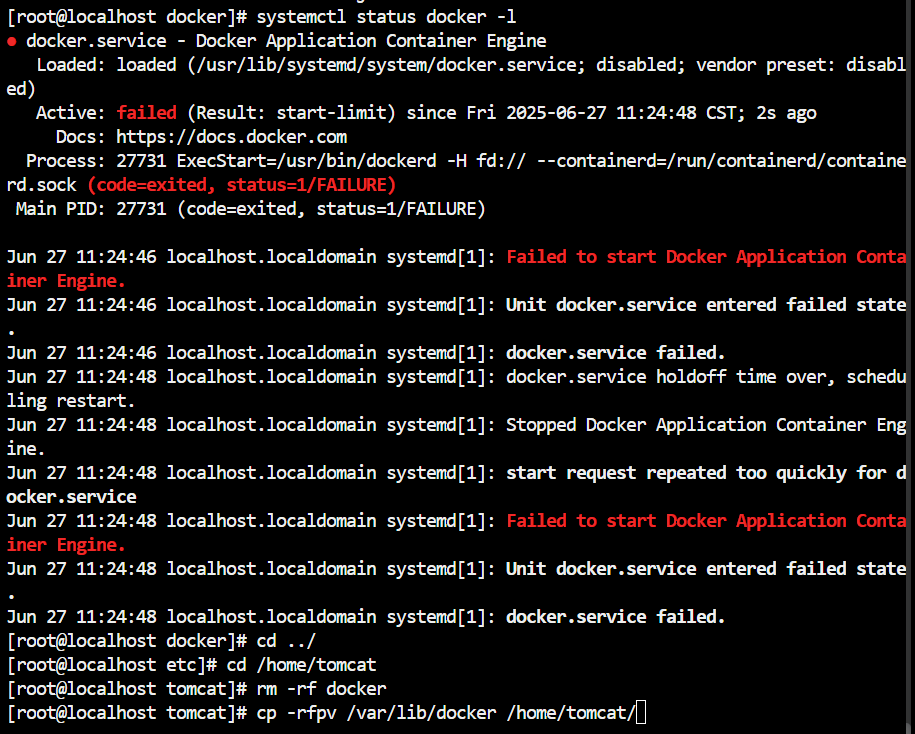
Task: Click the red status dot before docker.service
Action: (12, 42)
